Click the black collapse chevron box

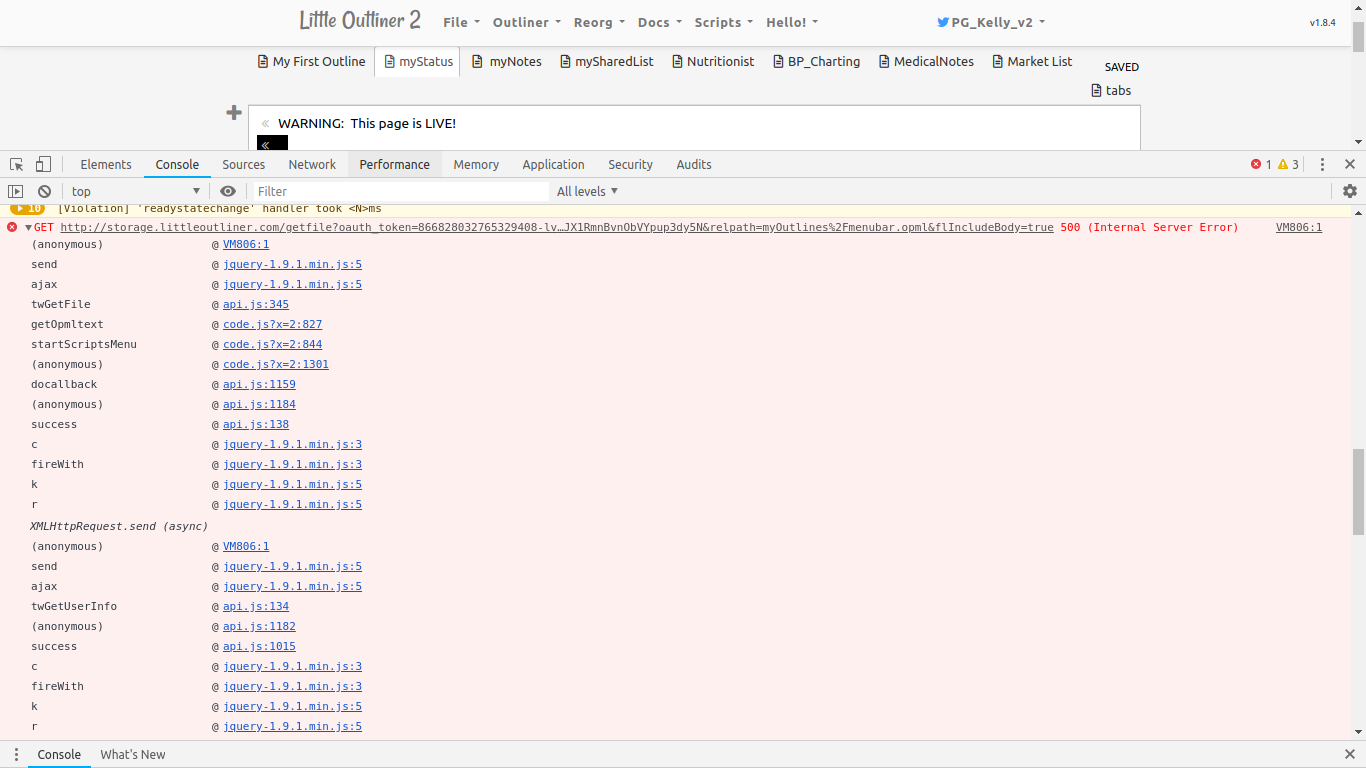coord(272,143)
